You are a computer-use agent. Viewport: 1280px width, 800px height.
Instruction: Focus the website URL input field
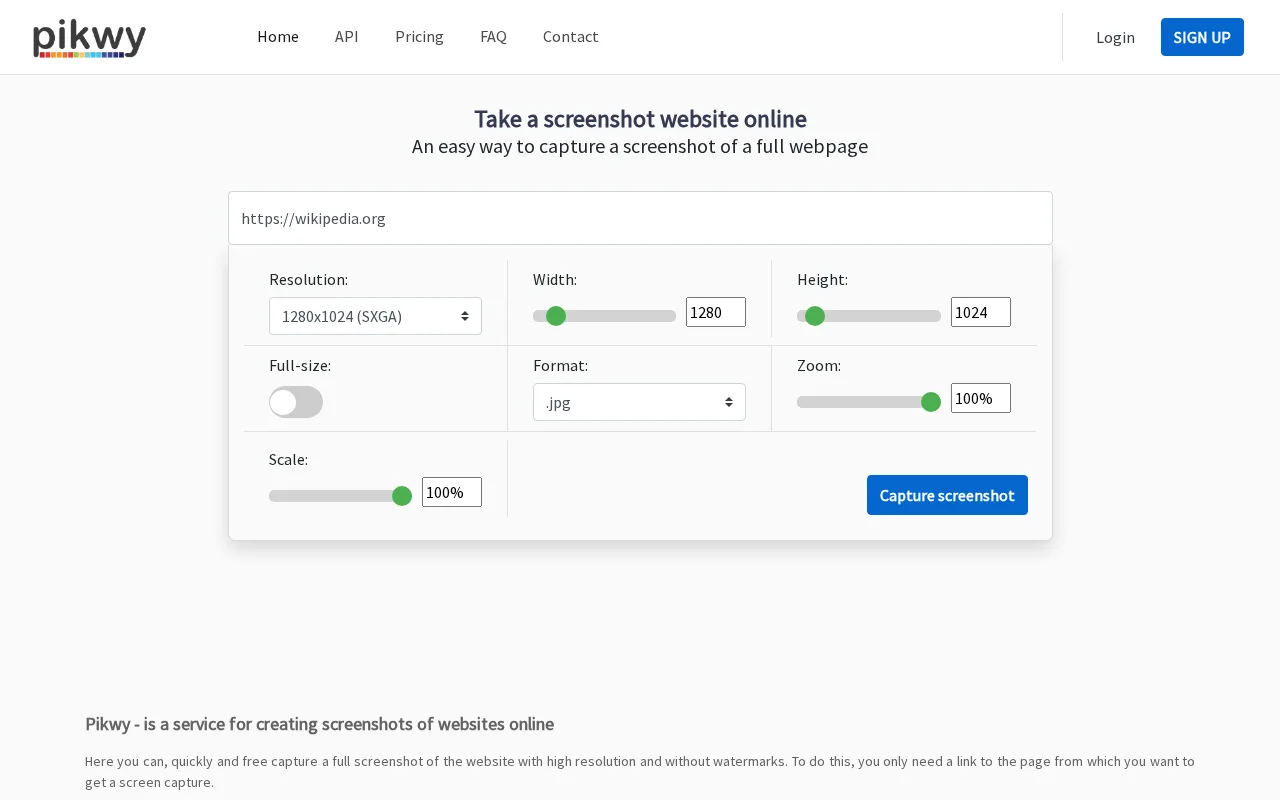tap(640, 218)
